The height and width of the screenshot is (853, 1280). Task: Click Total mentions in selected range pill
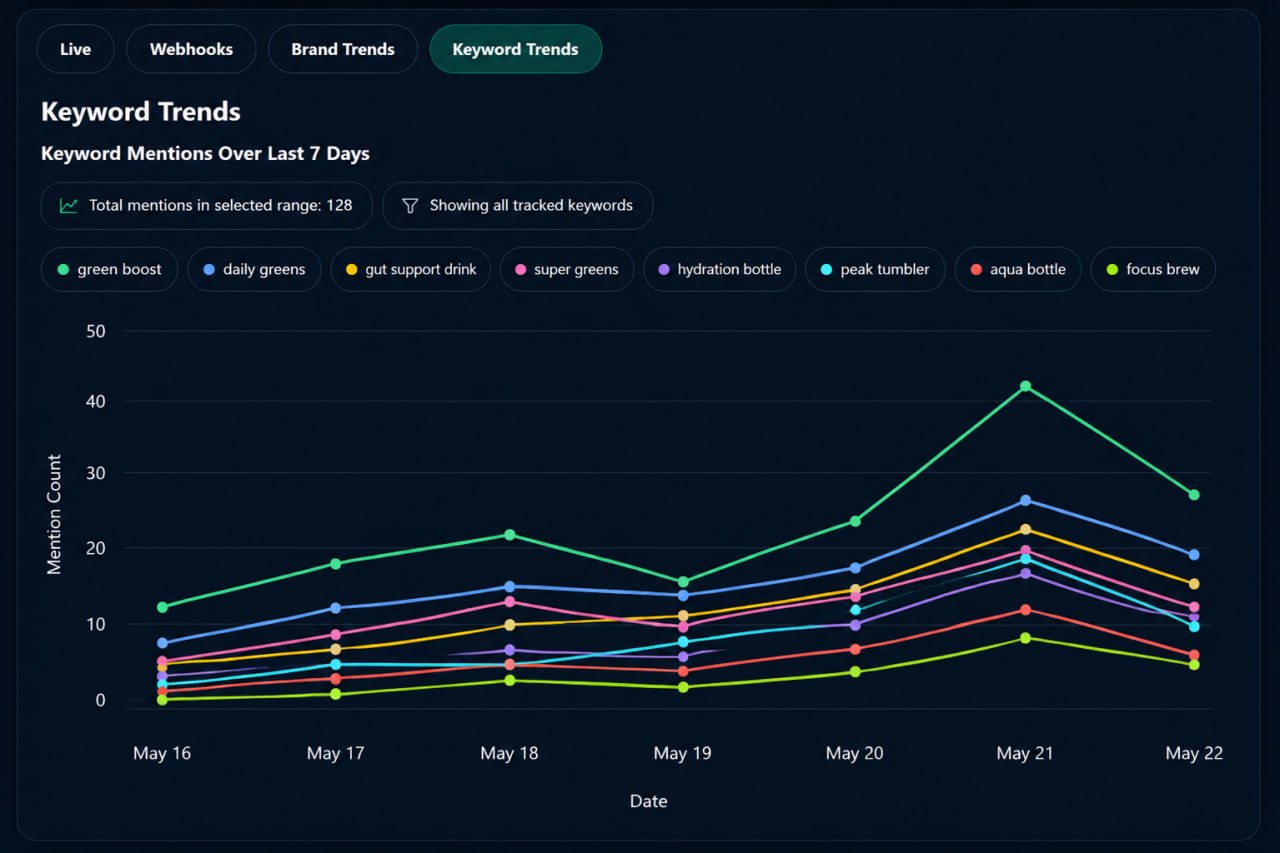click(206, 206)
